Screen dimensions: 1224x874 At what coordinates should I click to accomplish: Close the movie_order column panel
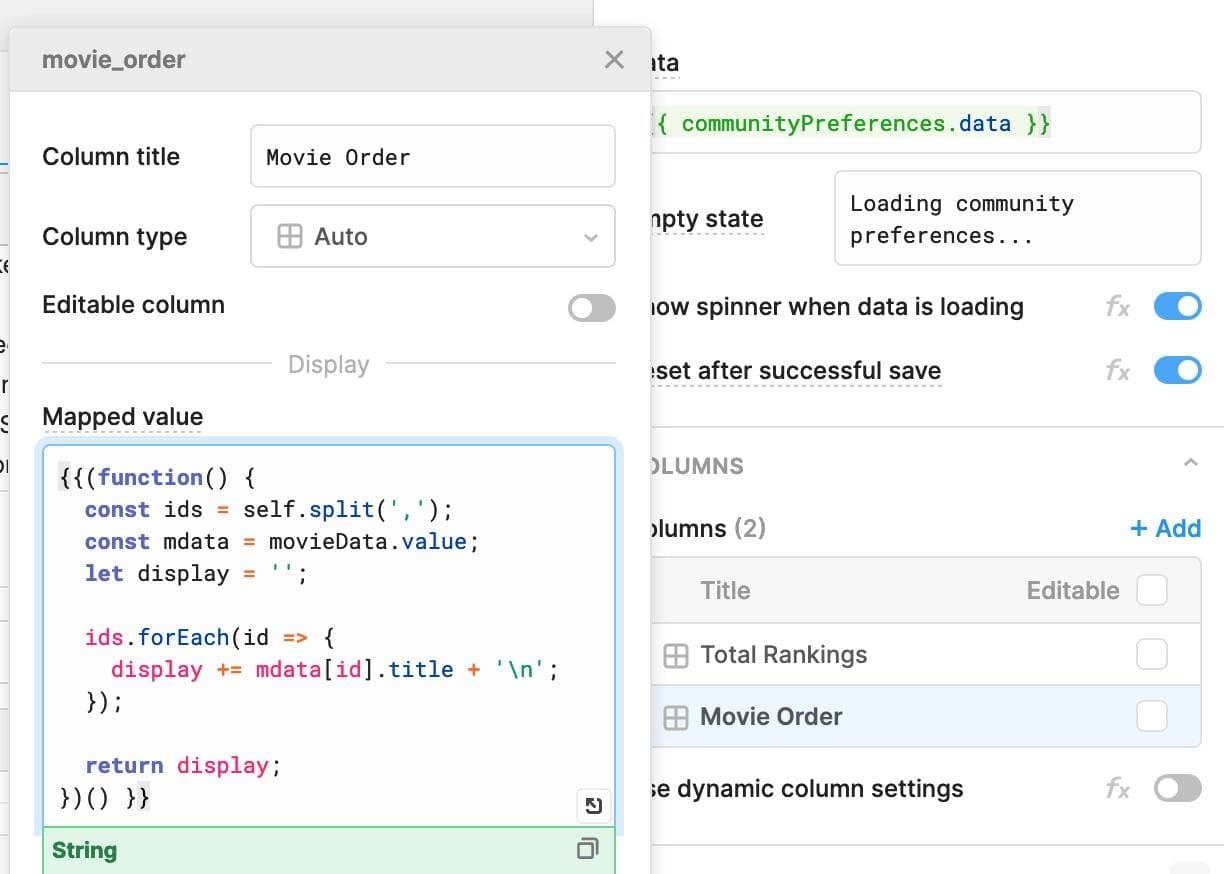614,60
